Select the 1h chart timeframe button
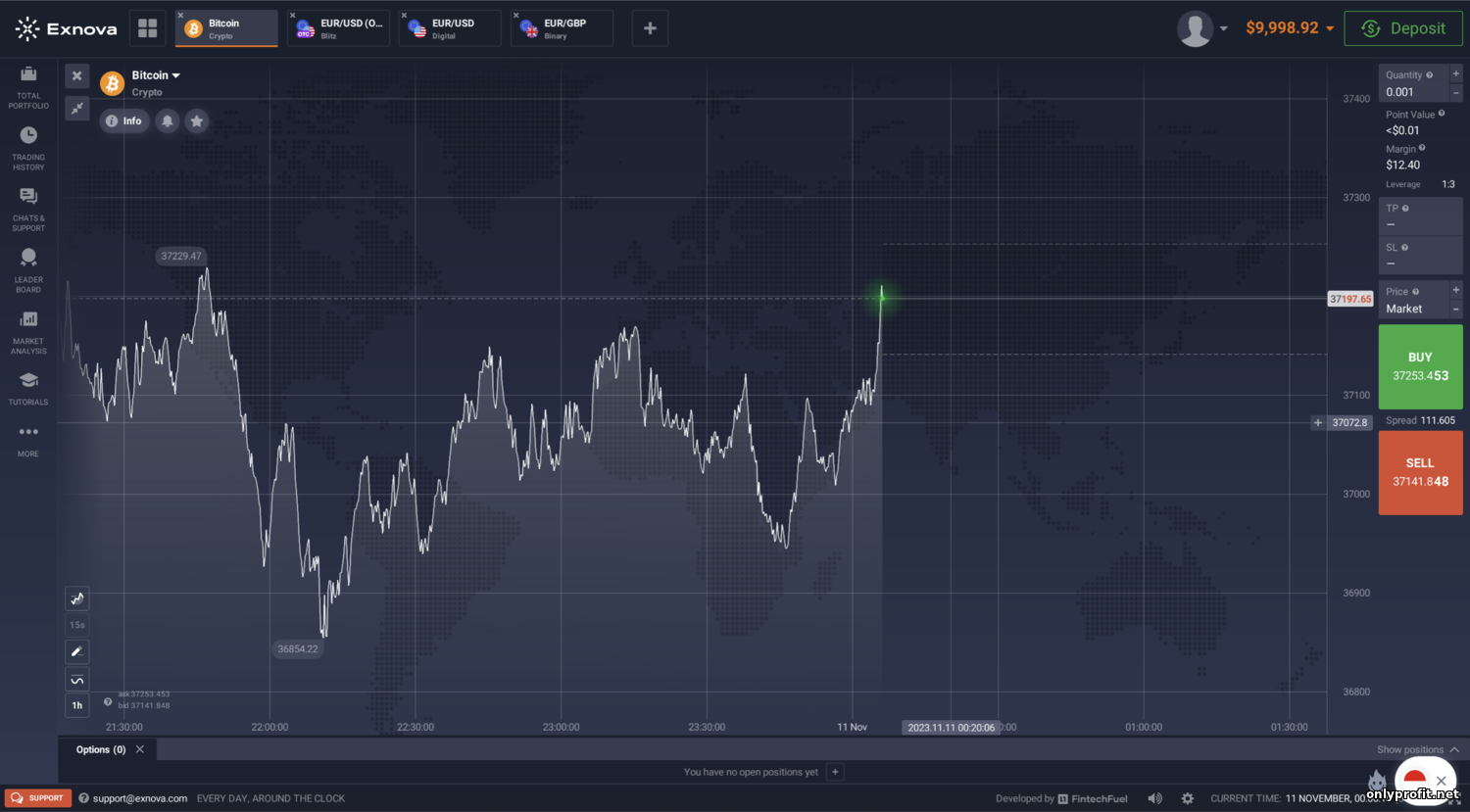The width and height of the screenshot is (1470, 812). coord(77,705)
